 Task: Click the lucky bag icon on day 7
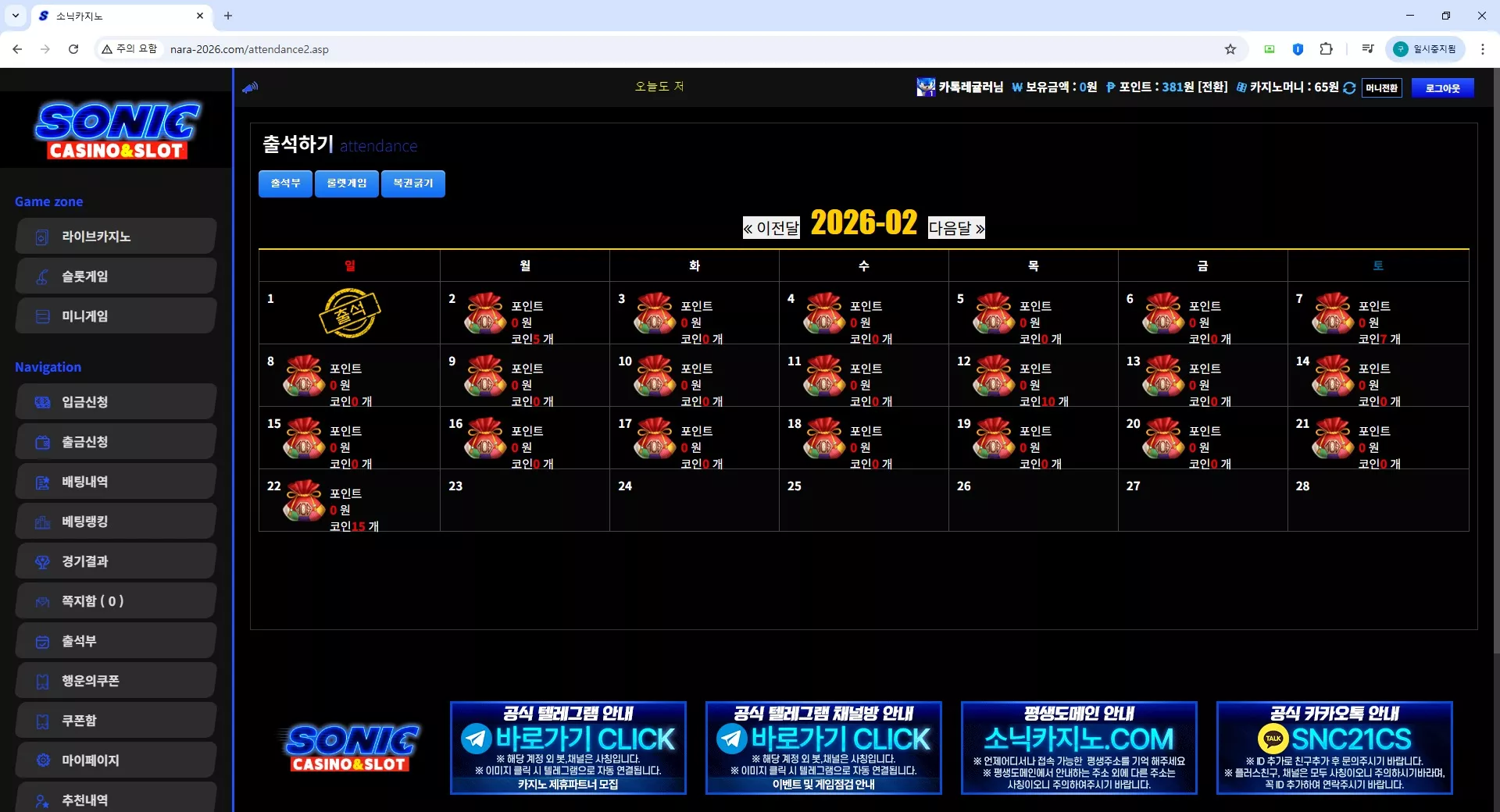pos(1333,312)
